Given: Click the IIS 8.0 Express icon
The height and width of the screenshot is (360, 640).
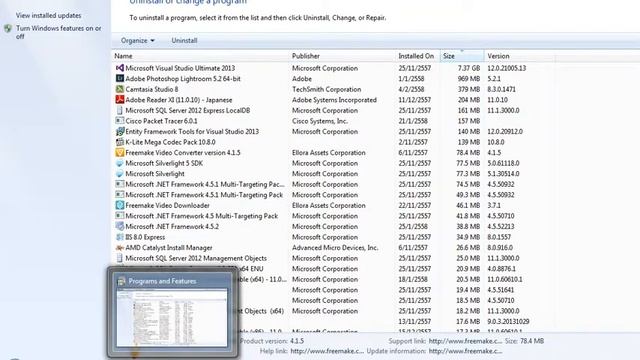Looking at the screenshot, I should [120, 237].
